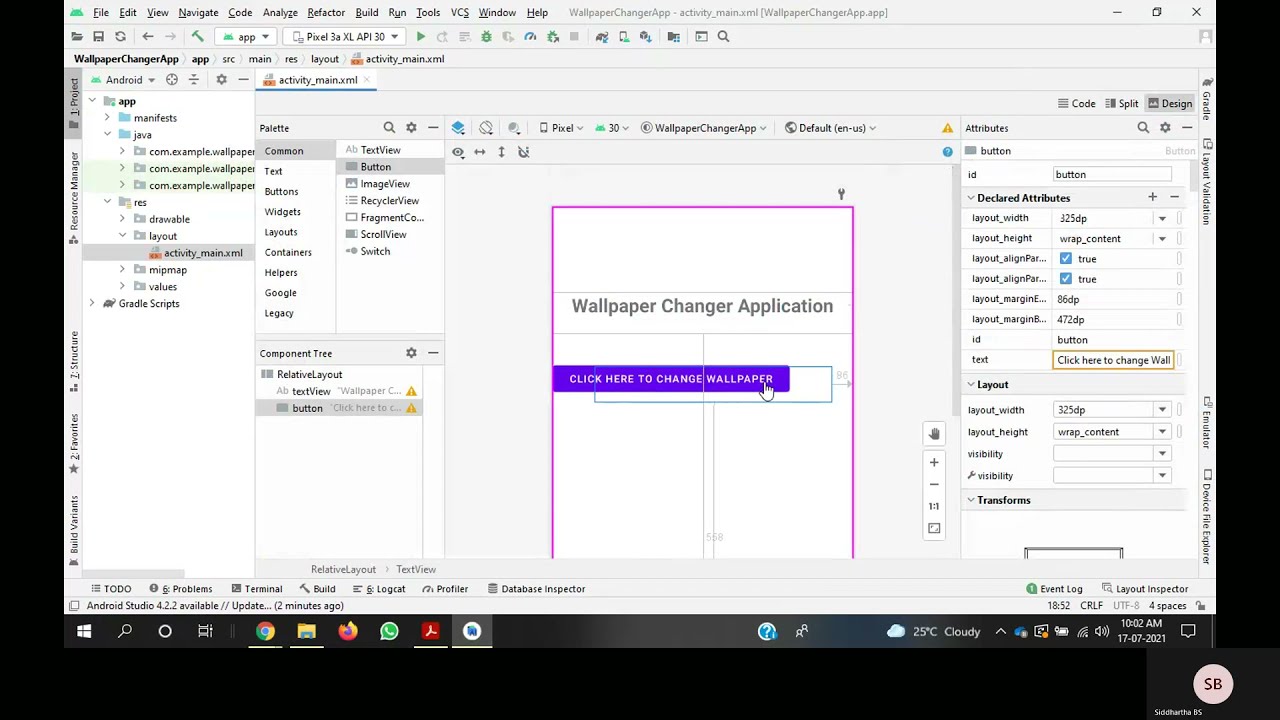The width and height of the screenshot is (1280, 720).
Task: Run the app with the green play icon
Action: pos(421,37)
